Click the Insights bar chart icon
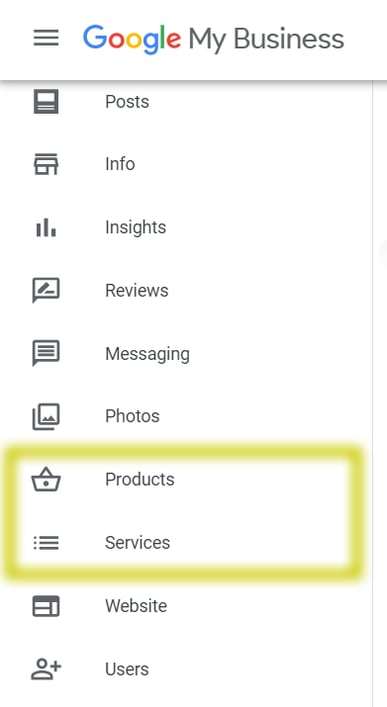 point(46,227)
